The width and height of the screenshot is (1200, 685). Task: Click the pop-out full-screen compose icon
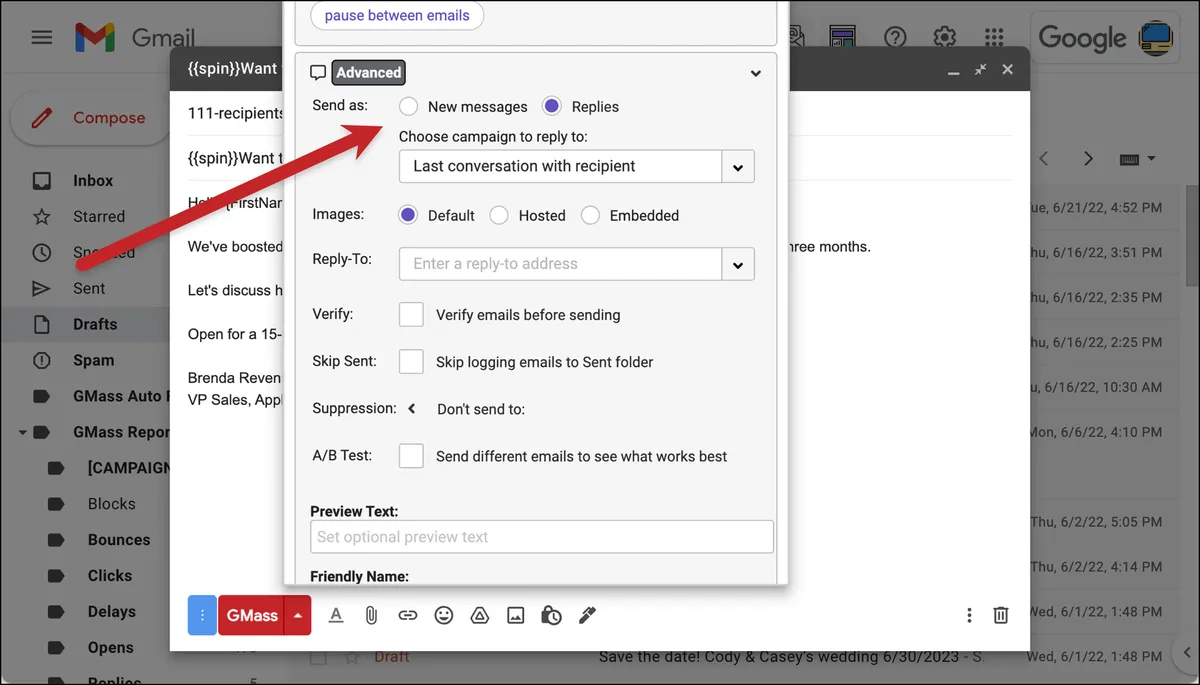click(x=981, y=70)
